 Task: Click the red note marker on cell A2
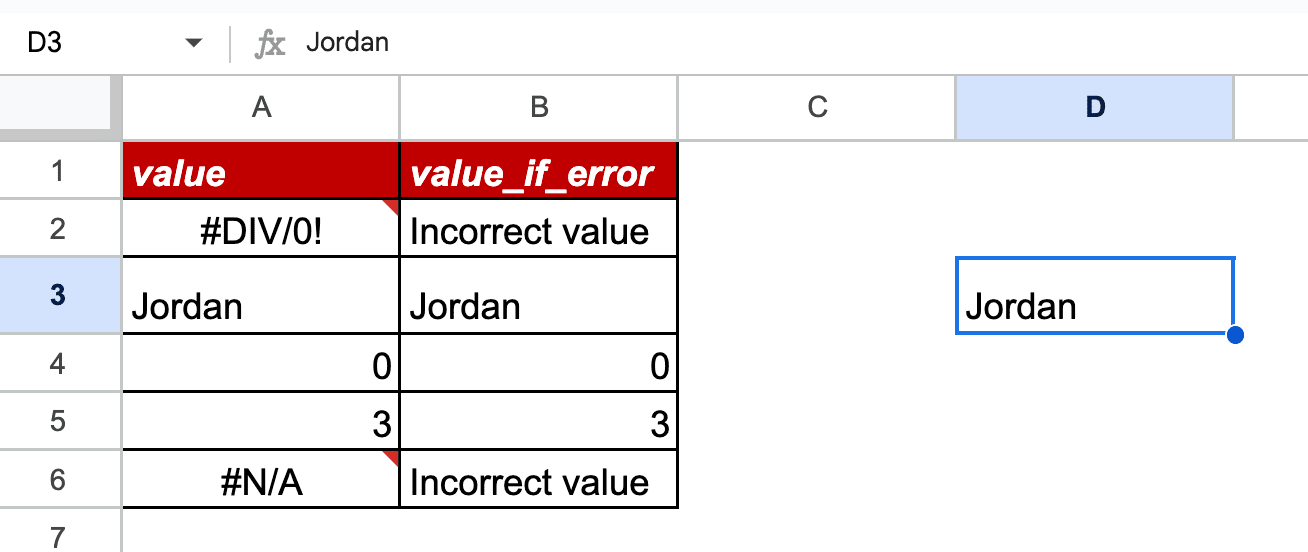pyautogui.click(x=392, y=206)
